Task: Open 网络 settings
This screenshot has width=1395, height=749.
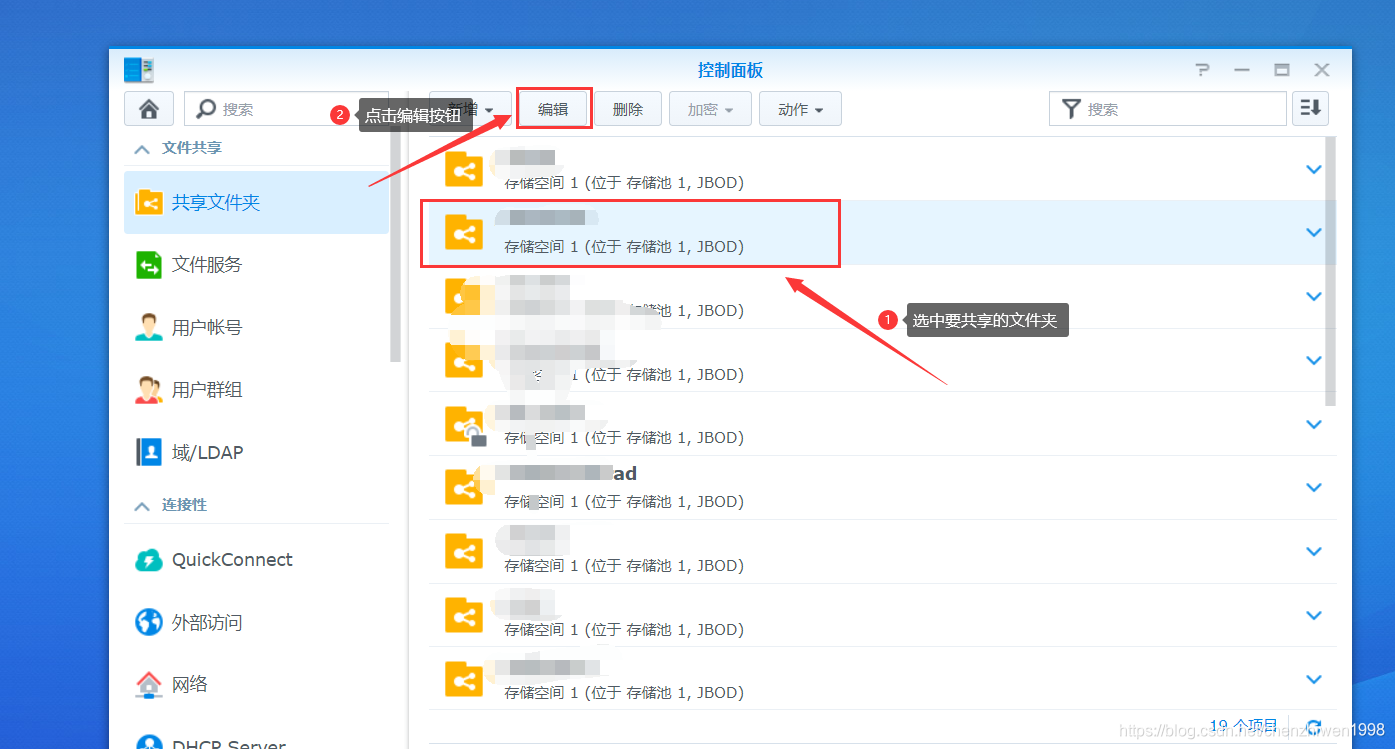Action: click(256, 685)
